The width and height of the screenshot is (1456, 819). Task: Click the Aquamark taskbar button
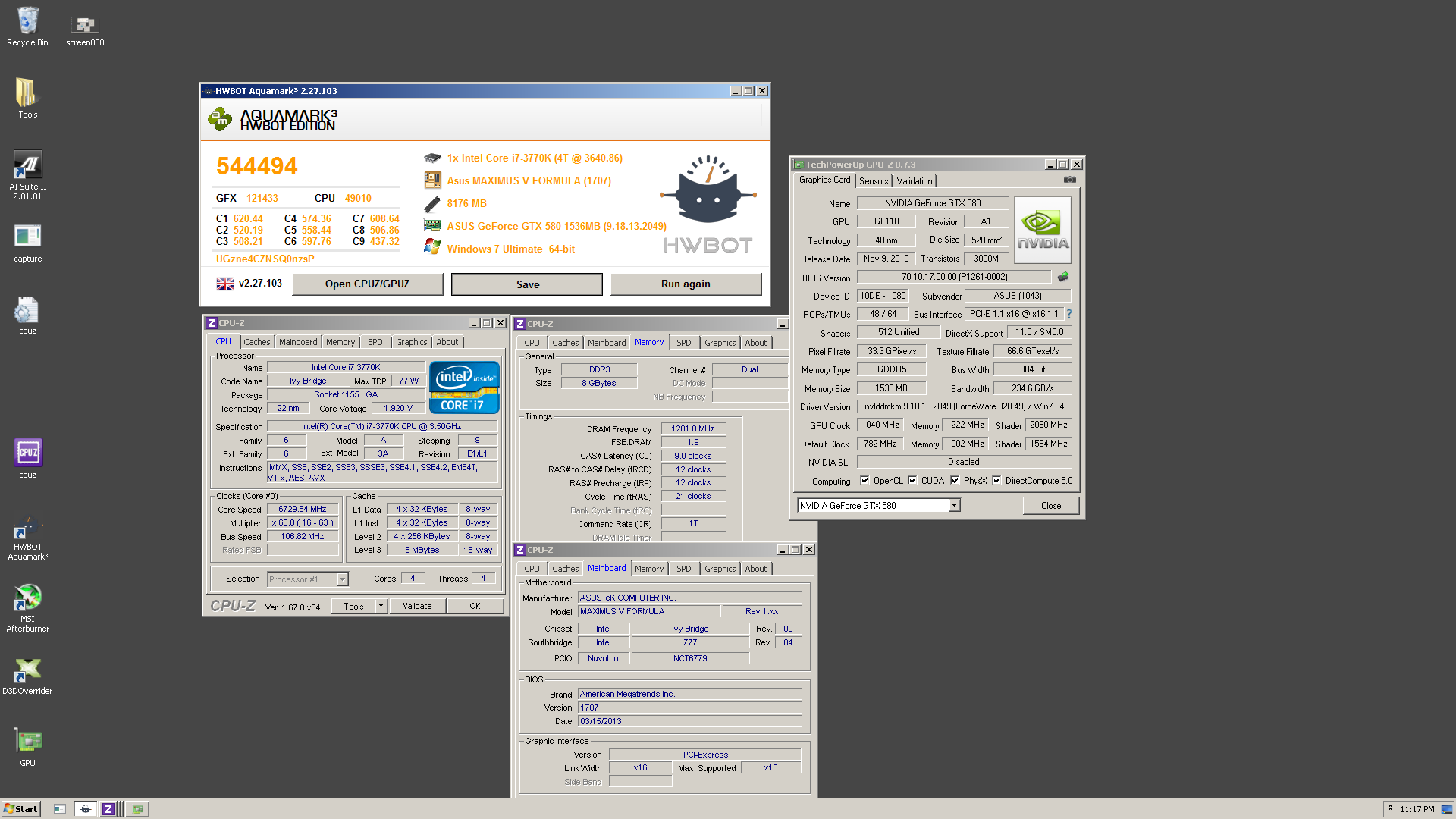[x=86, y=809]
